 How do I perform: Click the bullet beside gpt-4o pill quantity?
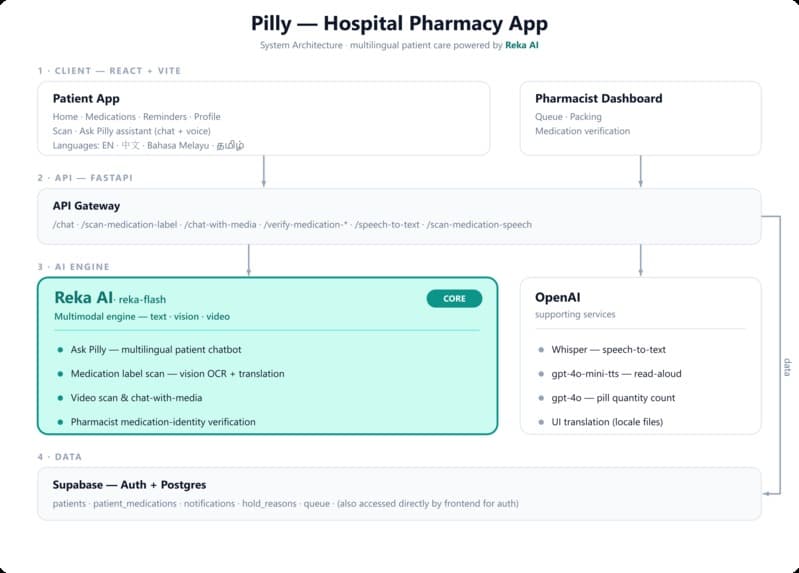[x=541, y=398]
